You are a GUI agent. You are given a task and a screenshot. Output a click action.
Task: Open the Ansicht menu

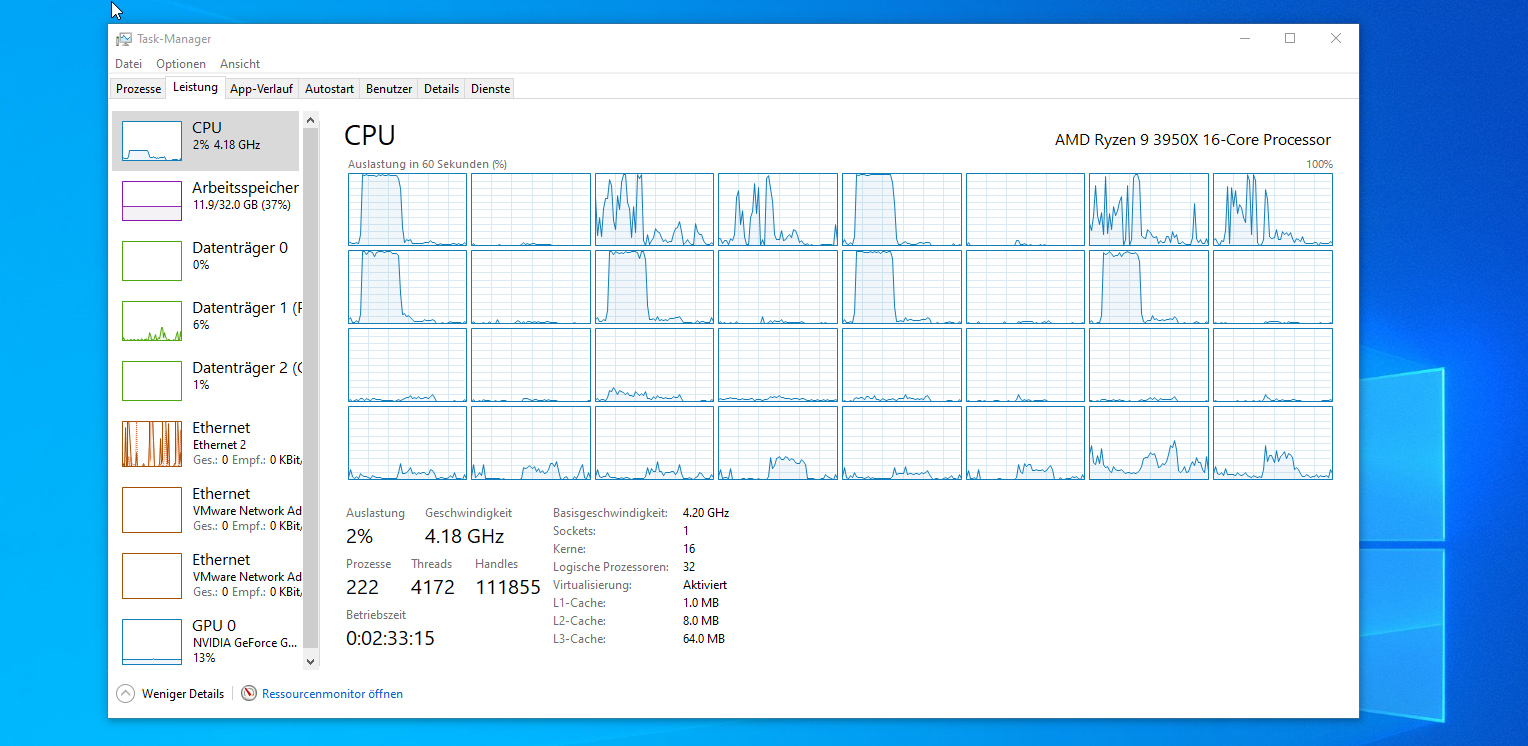pos(240,63)
